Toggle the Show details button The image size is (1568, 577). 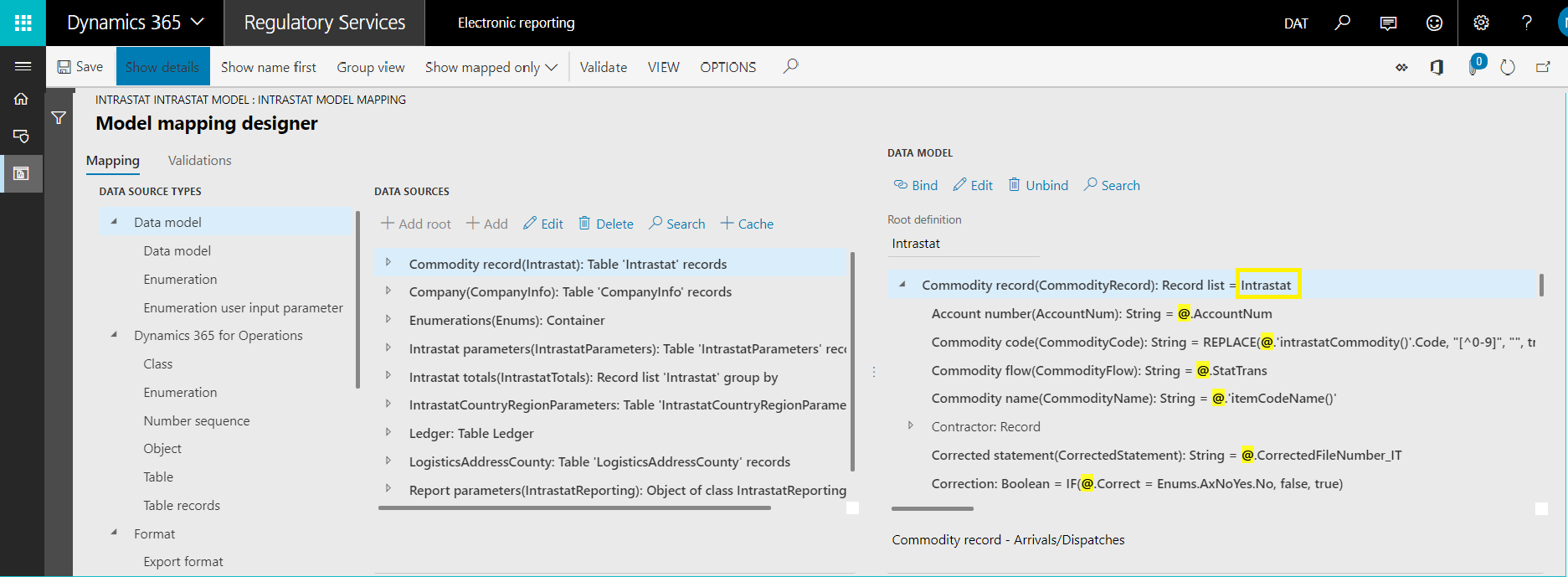(x=162, y=67)
